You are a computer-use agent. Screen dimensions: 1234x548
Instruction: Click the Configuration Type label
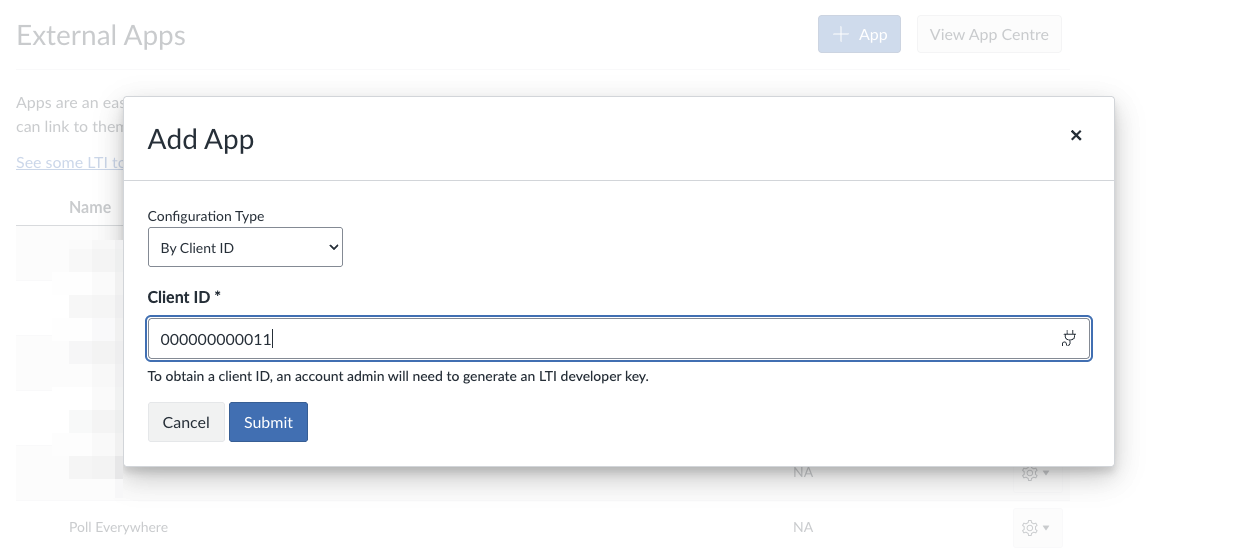click(x=206, y=216)
